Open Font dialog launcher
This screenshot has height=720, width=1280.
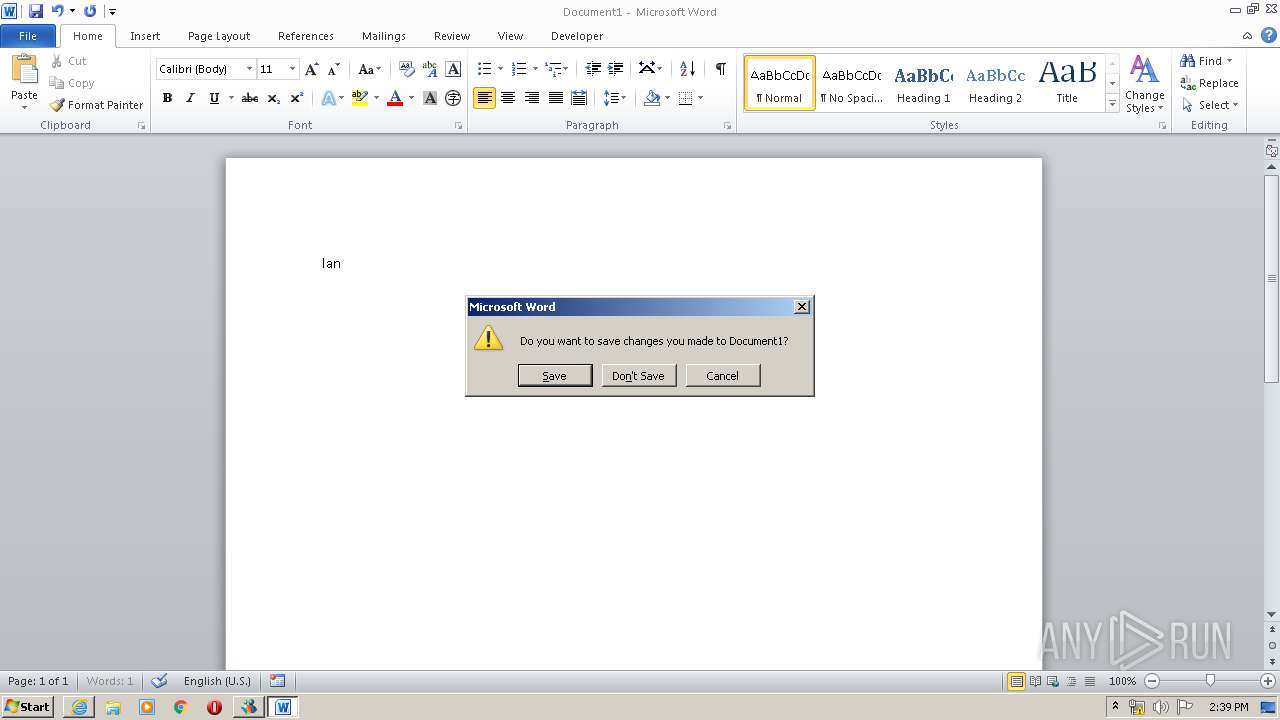(459, 126)
